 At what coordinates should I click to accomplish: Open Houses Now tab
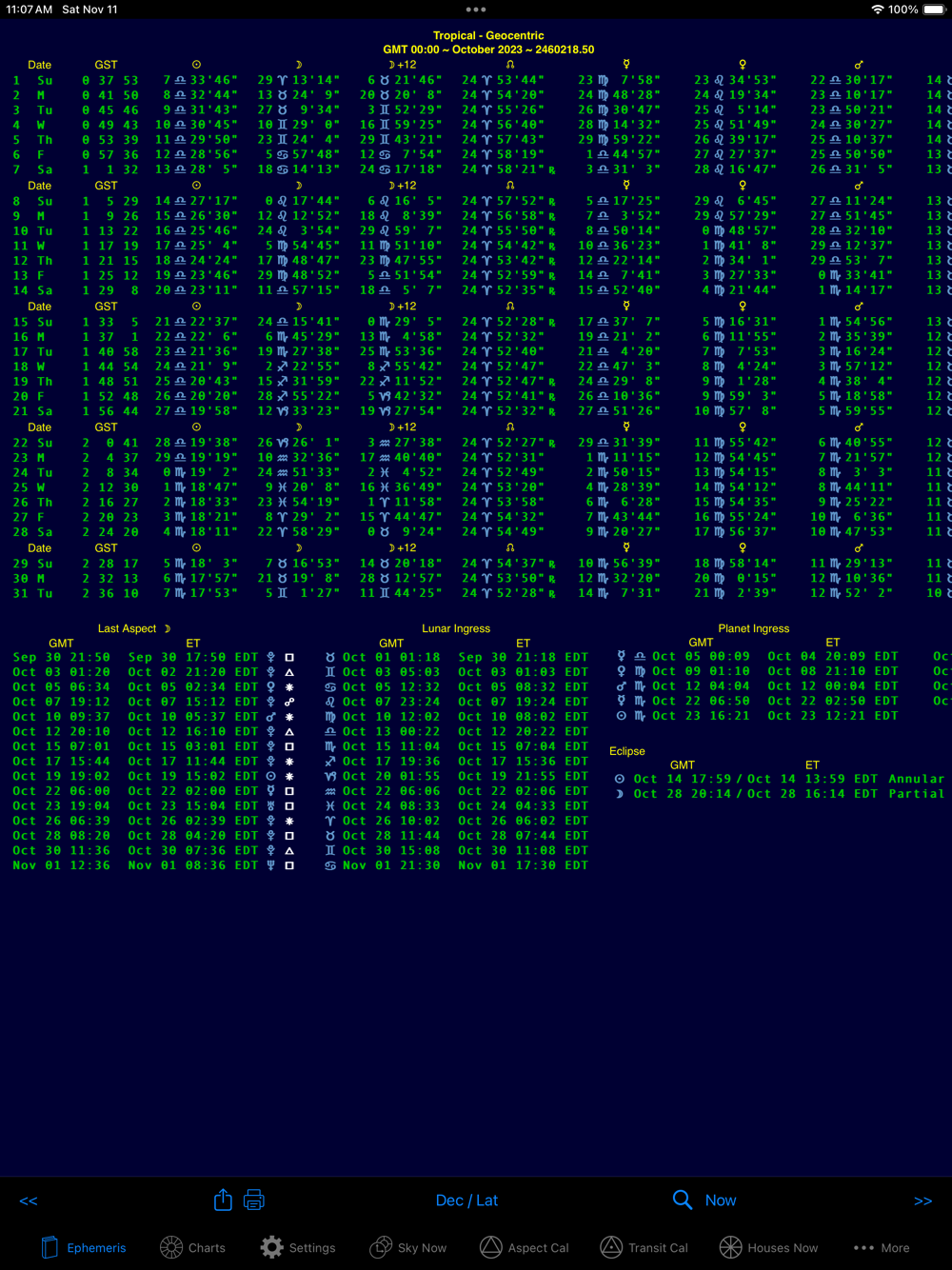click(768, 1247)
